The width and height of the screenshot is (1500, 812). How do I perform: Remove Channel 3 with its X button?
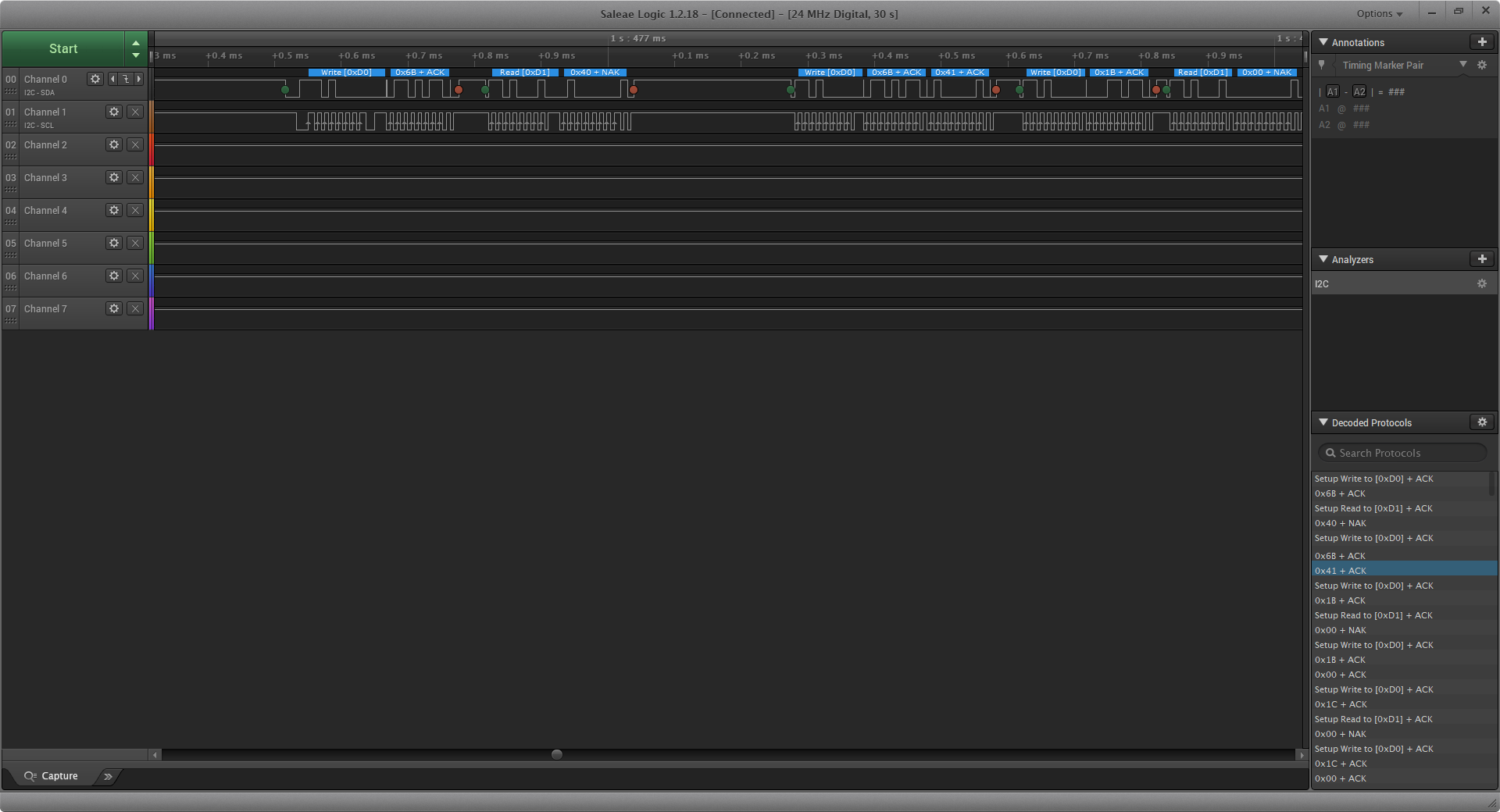(135, 177)
